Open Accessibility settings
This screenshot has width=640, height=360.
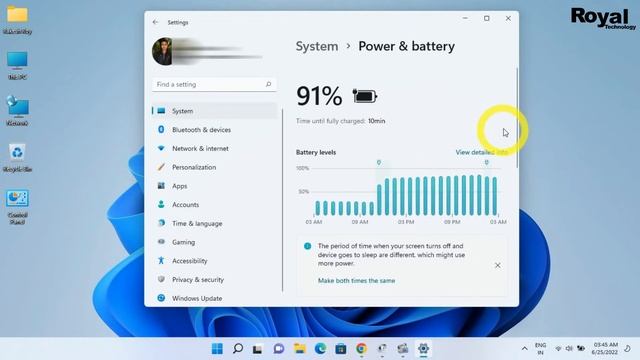(215, 261)
